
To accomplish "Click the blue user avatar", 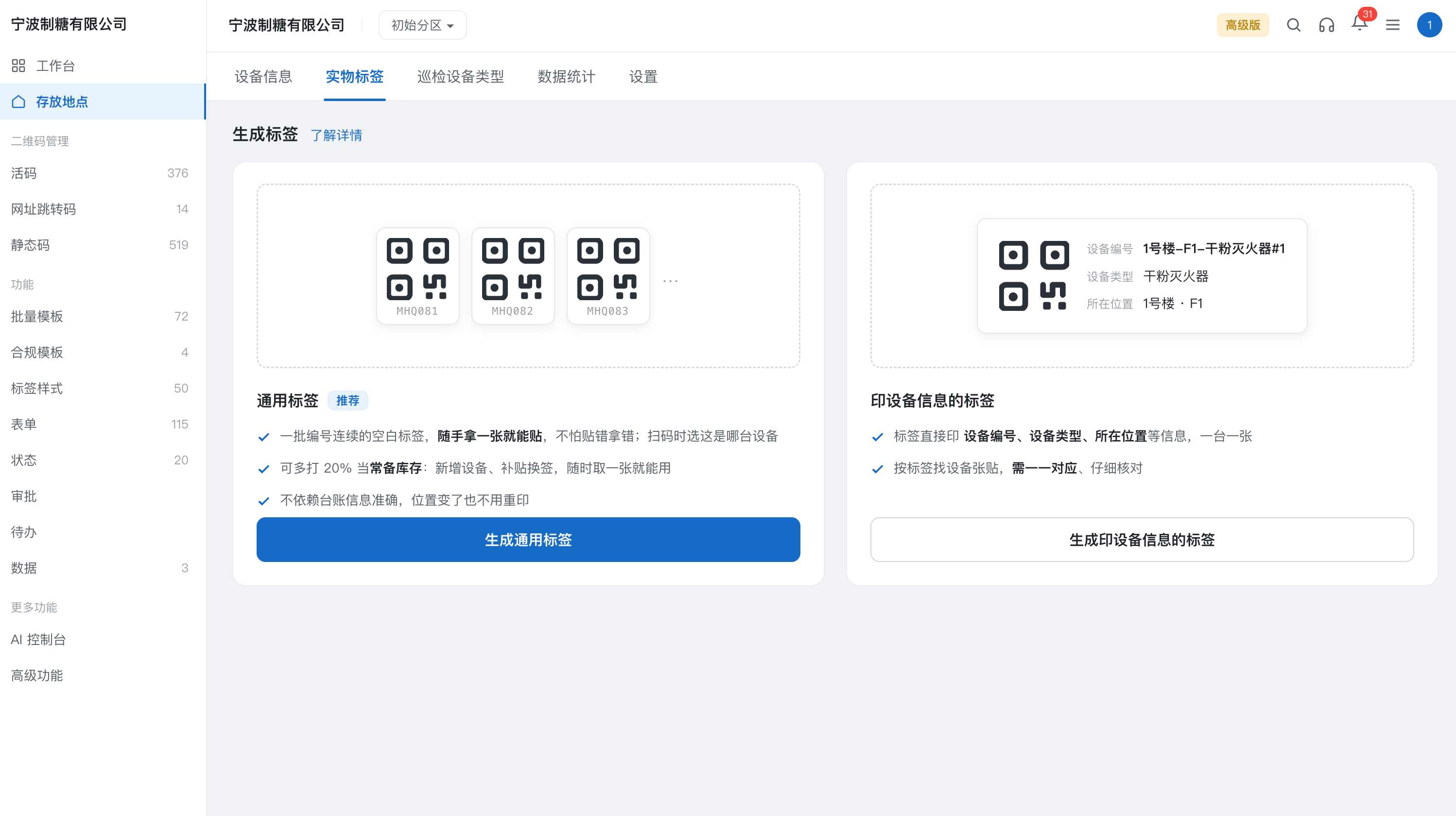I will pos(1429,25).
